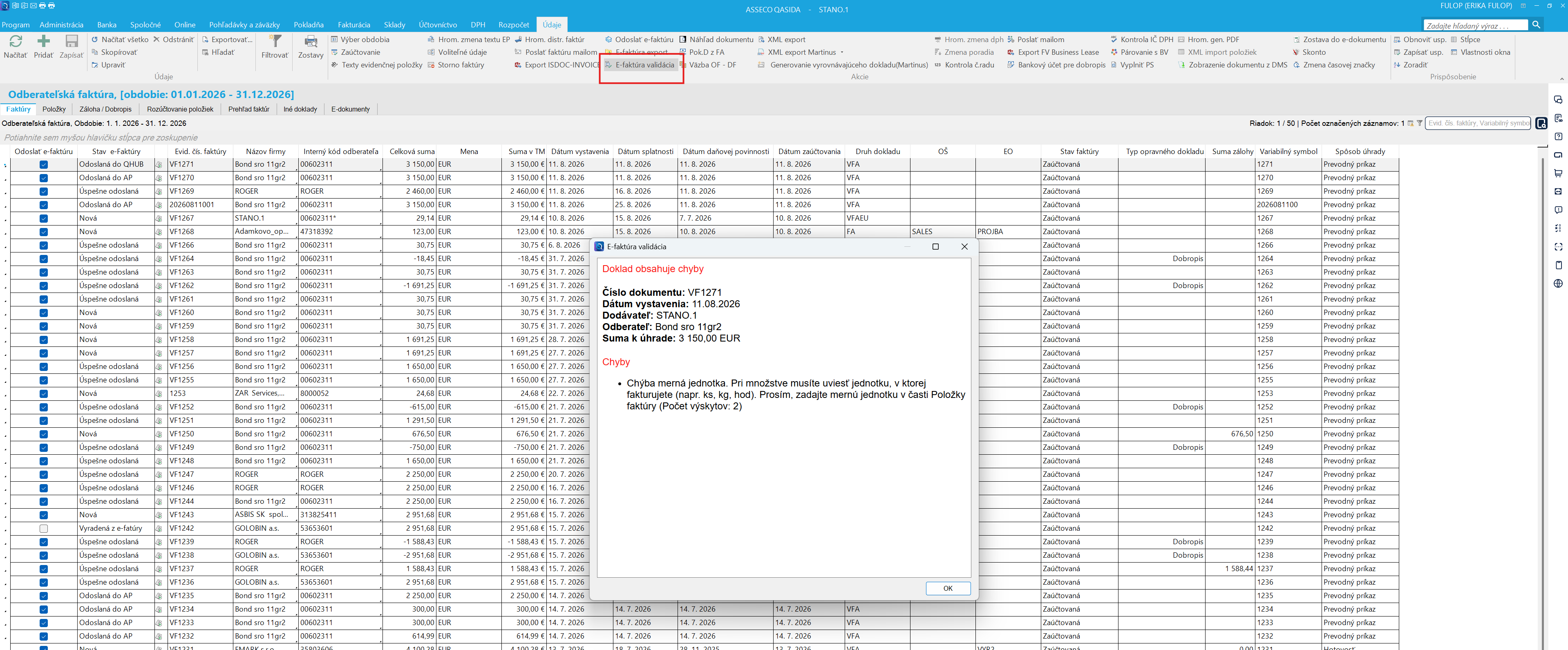1568x650 pixels.
Task: Open Hľadať search tool
Action: click(x=219, y=52)
